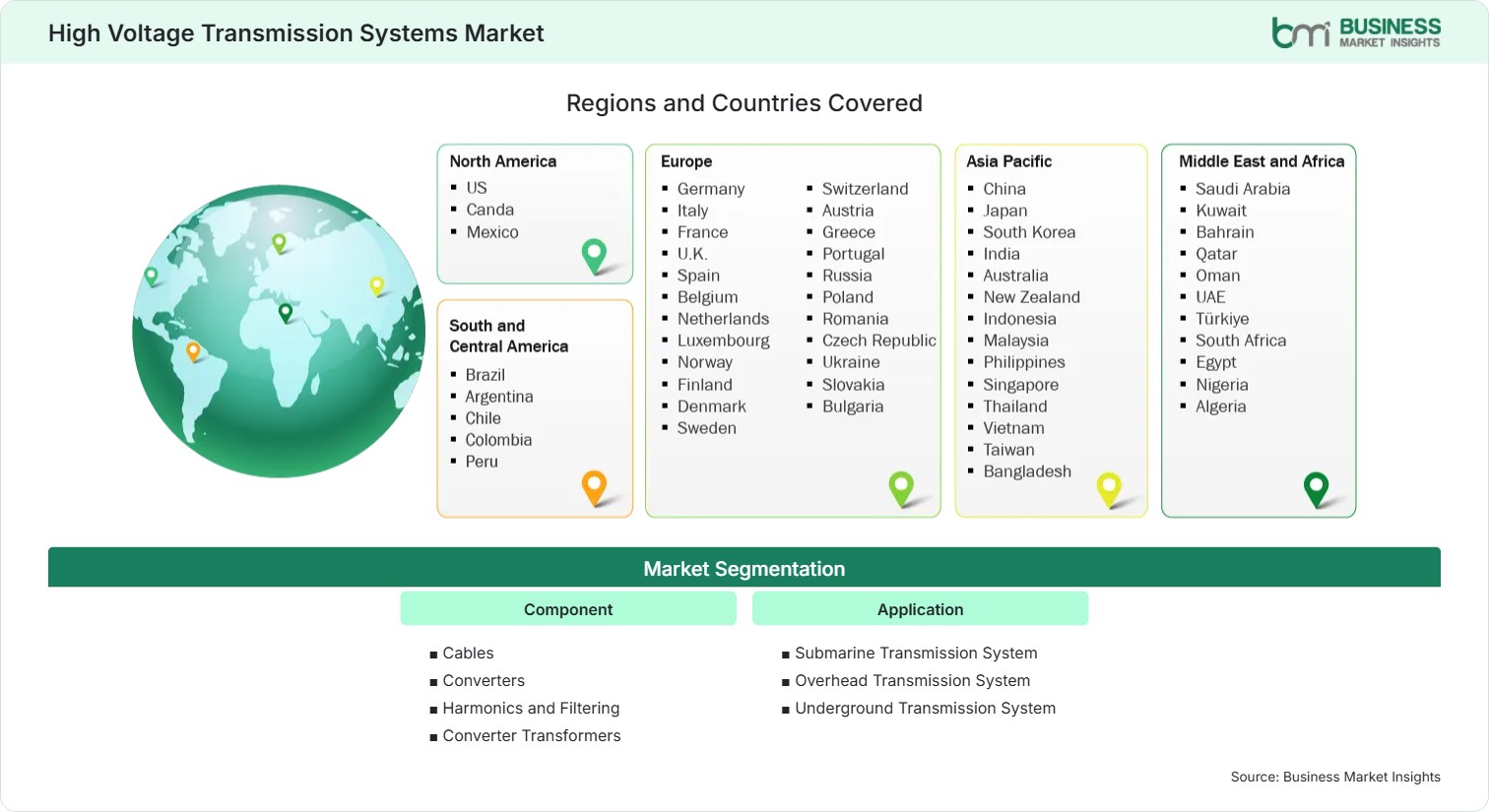The width and height of the screenshot is (1489, 812).
Task: Select Brazil in the country list
Action: [x=486, y=375]
